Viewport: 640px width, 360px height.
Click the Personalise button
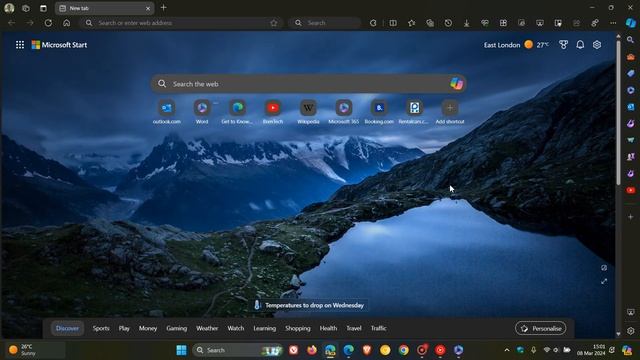(540, 328)
